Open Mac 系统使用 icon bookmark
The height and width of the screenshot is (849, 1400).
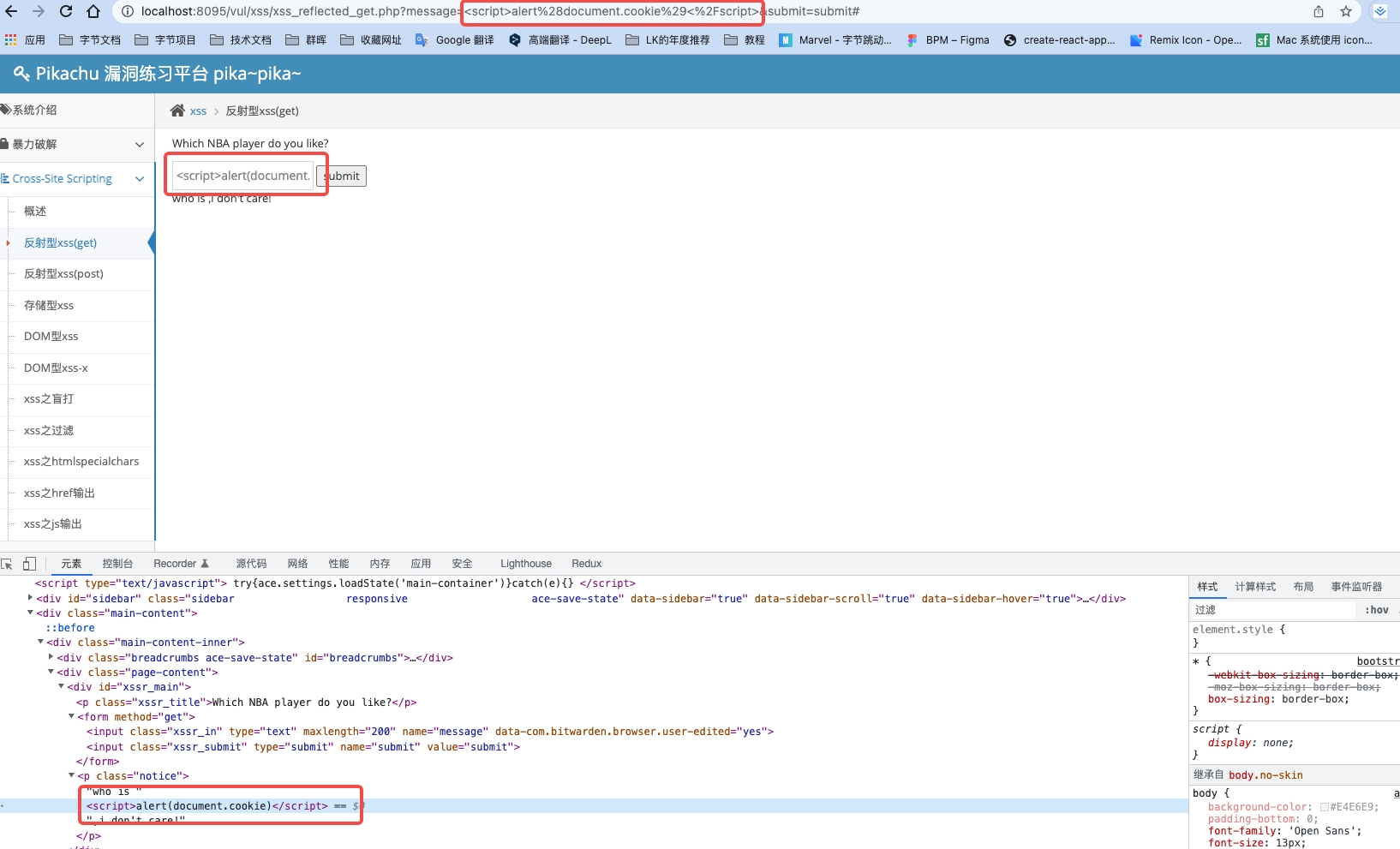click(1314, 39)
